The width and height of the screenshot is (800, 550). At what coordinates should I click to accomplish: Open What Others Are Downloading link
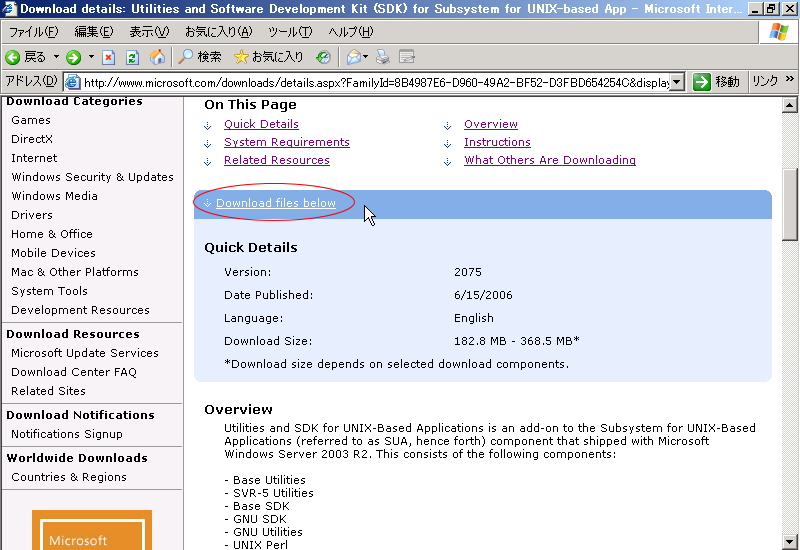549,160
